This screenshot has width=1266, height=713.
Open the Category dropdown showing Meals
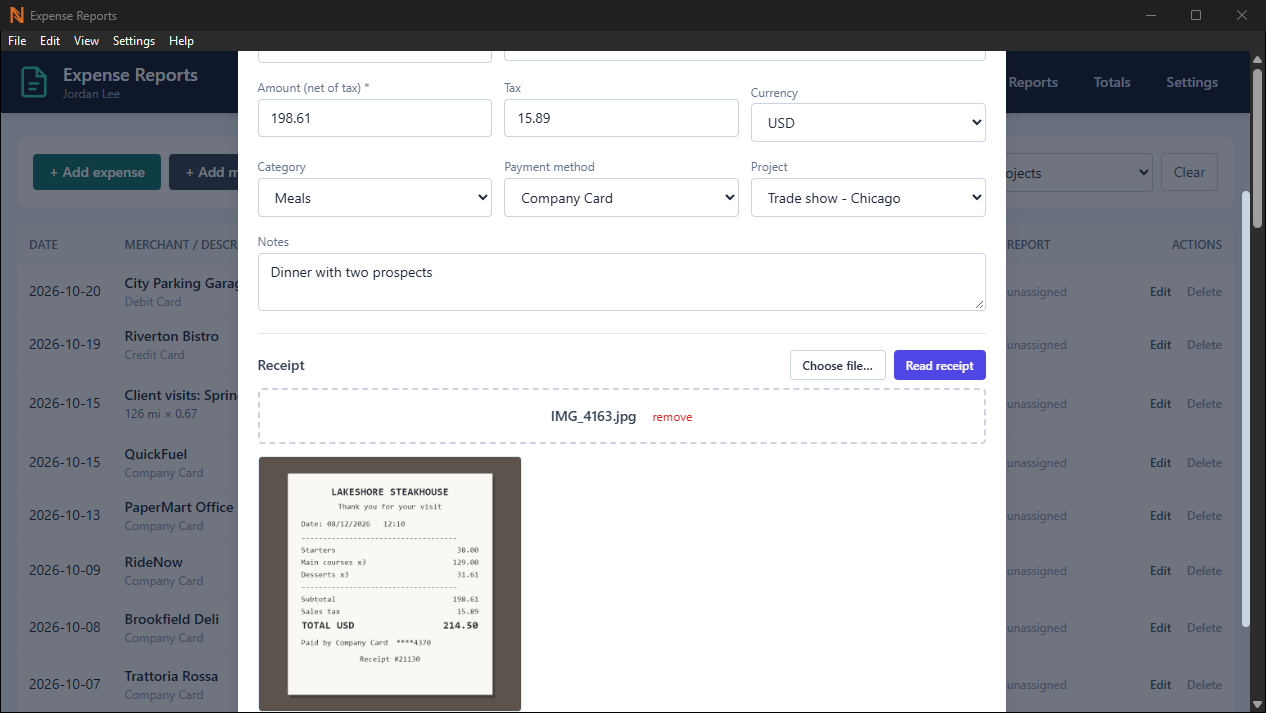coord(374,198)
